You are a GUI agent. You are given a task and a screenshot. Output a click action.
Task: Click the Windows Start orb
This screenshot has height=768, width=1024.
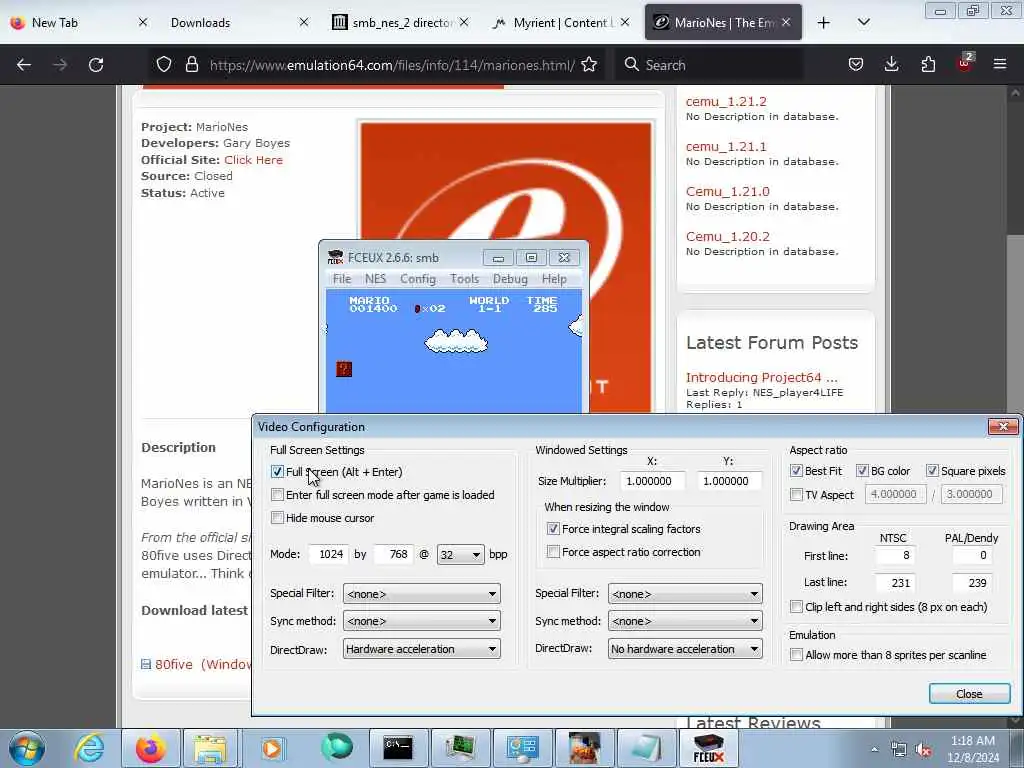point(27,748)
